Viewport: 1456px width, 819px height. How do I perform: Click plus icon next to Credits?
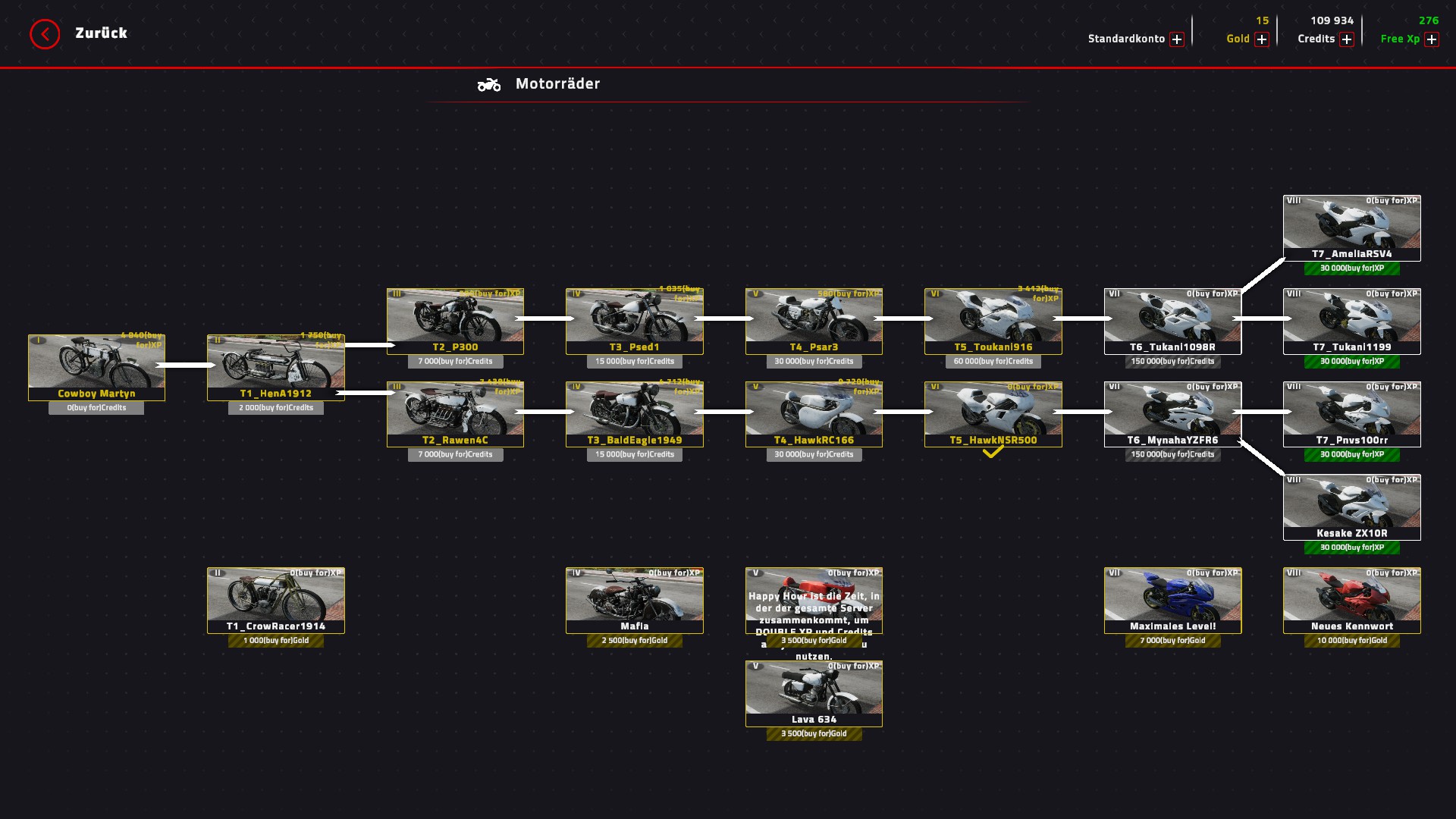click(x=1347, y=39)
